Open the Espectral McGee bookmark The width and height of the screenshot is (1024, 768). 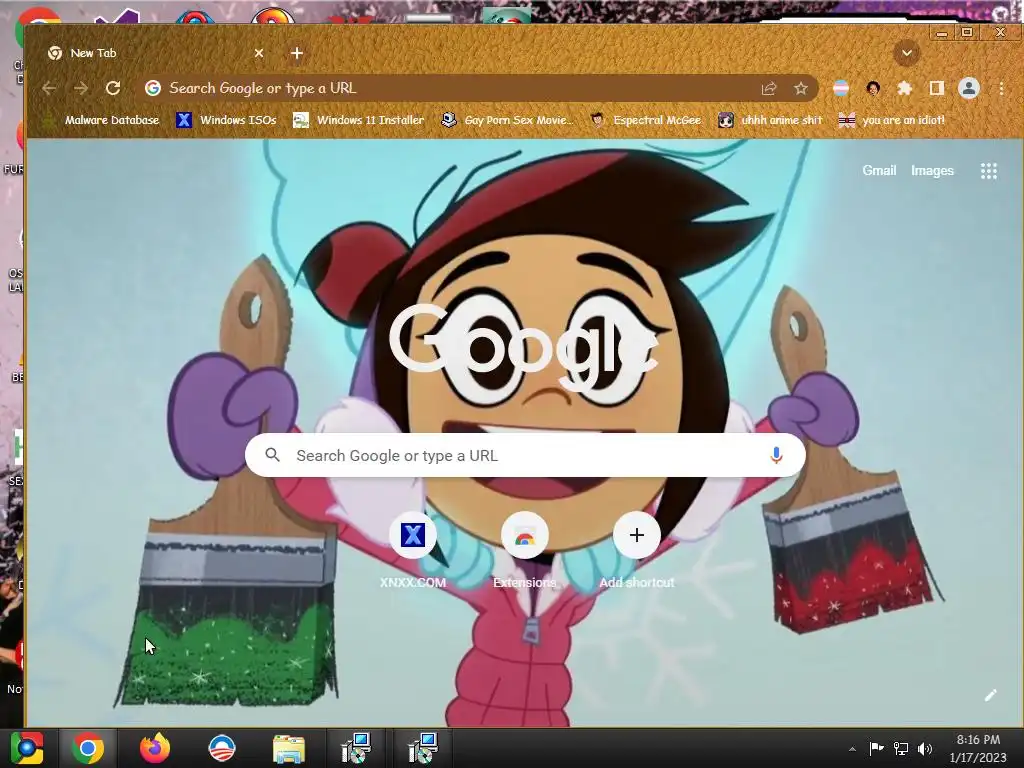(x=645, y=120)
